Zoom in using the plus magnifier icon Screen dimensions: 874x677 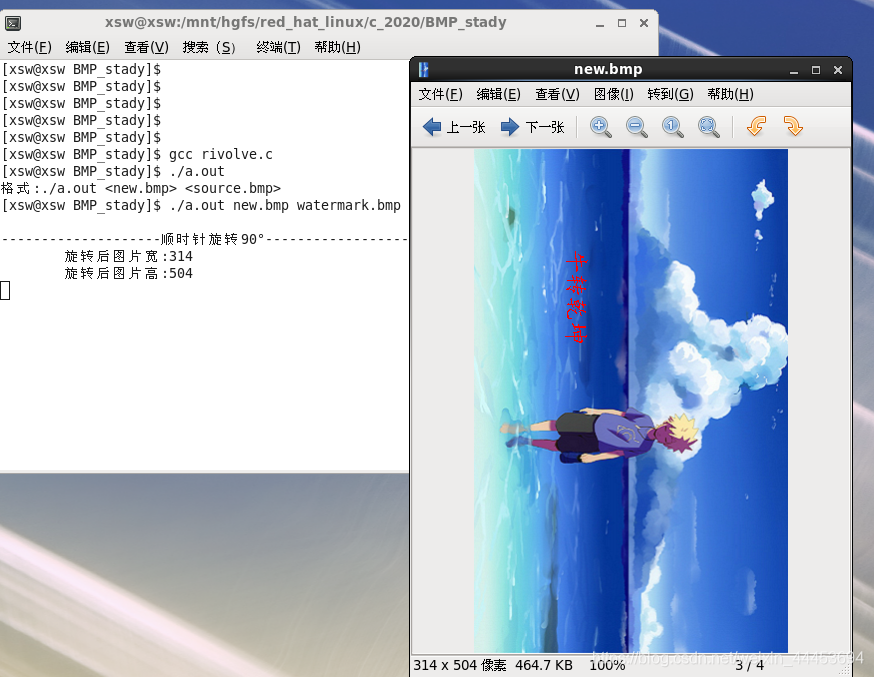tap(600, 127)
